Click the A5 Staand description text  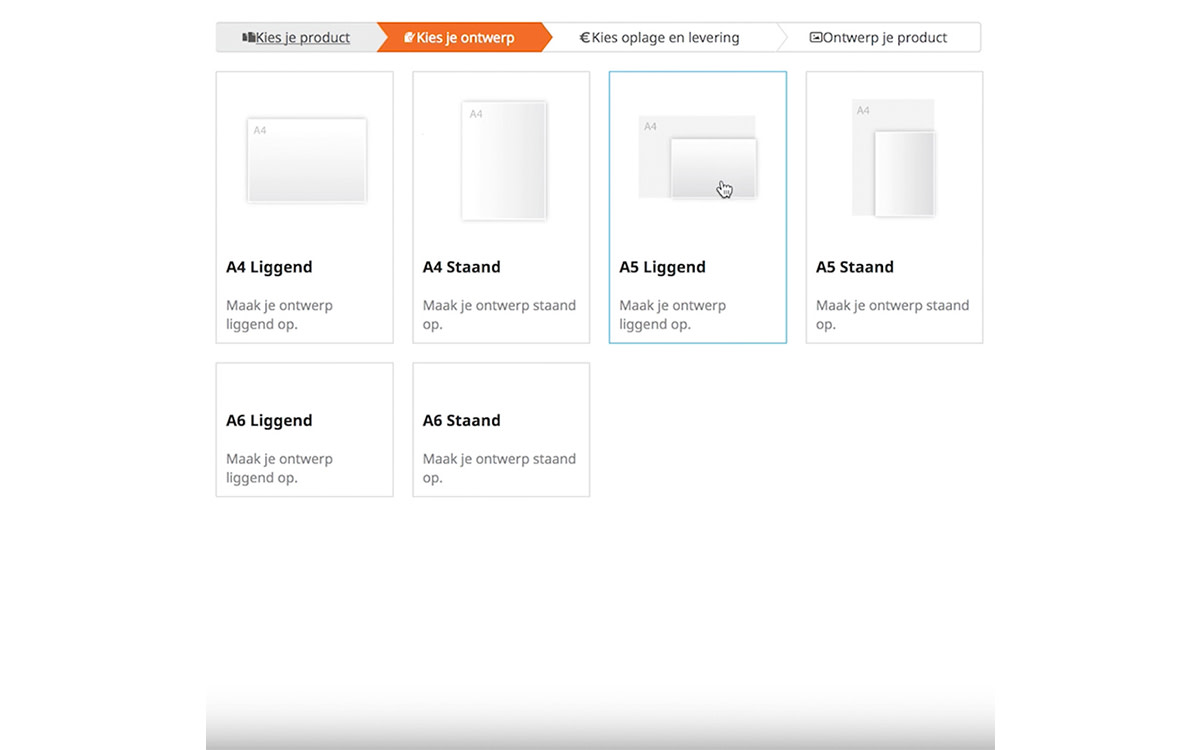892,315
